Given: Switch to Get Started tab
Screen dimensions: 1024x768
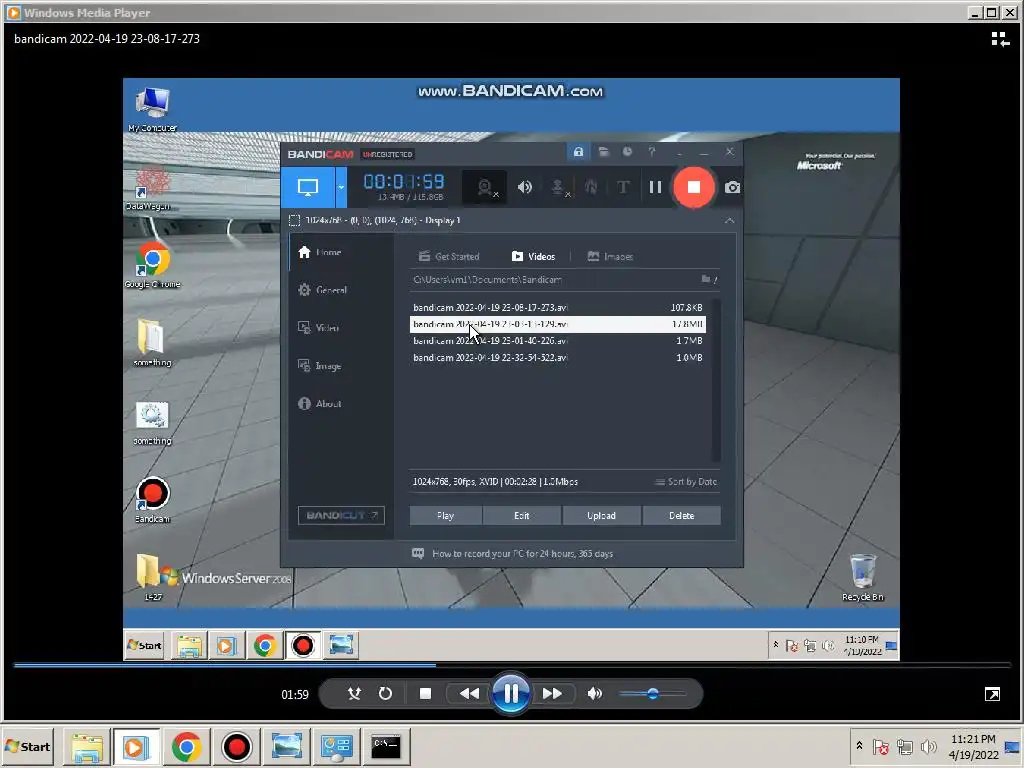Looking at the screenshot, I should tap(449, 257).
